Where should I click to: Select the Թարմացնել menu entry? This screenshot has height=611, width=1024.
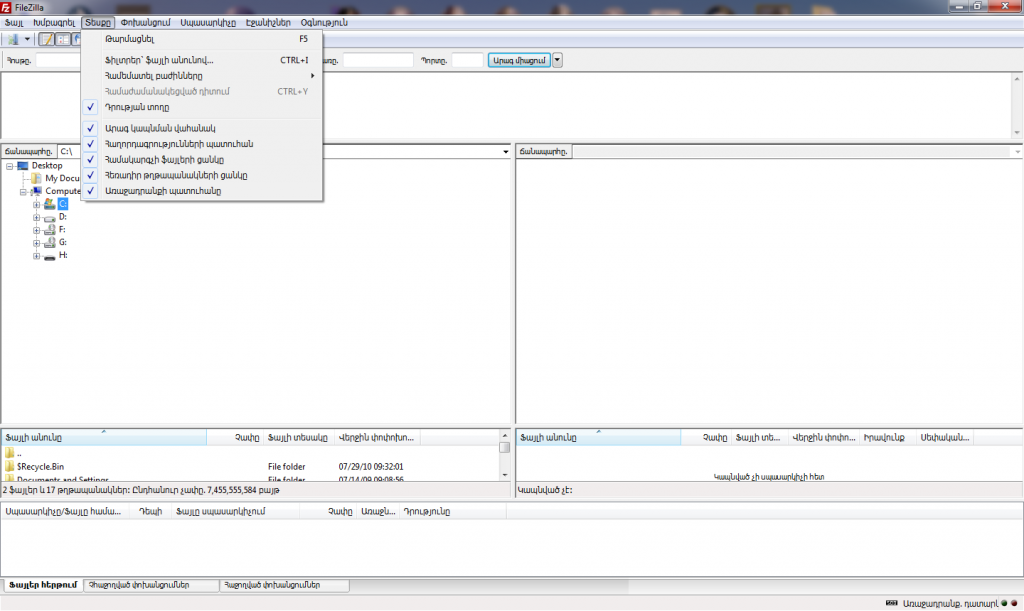130,38
